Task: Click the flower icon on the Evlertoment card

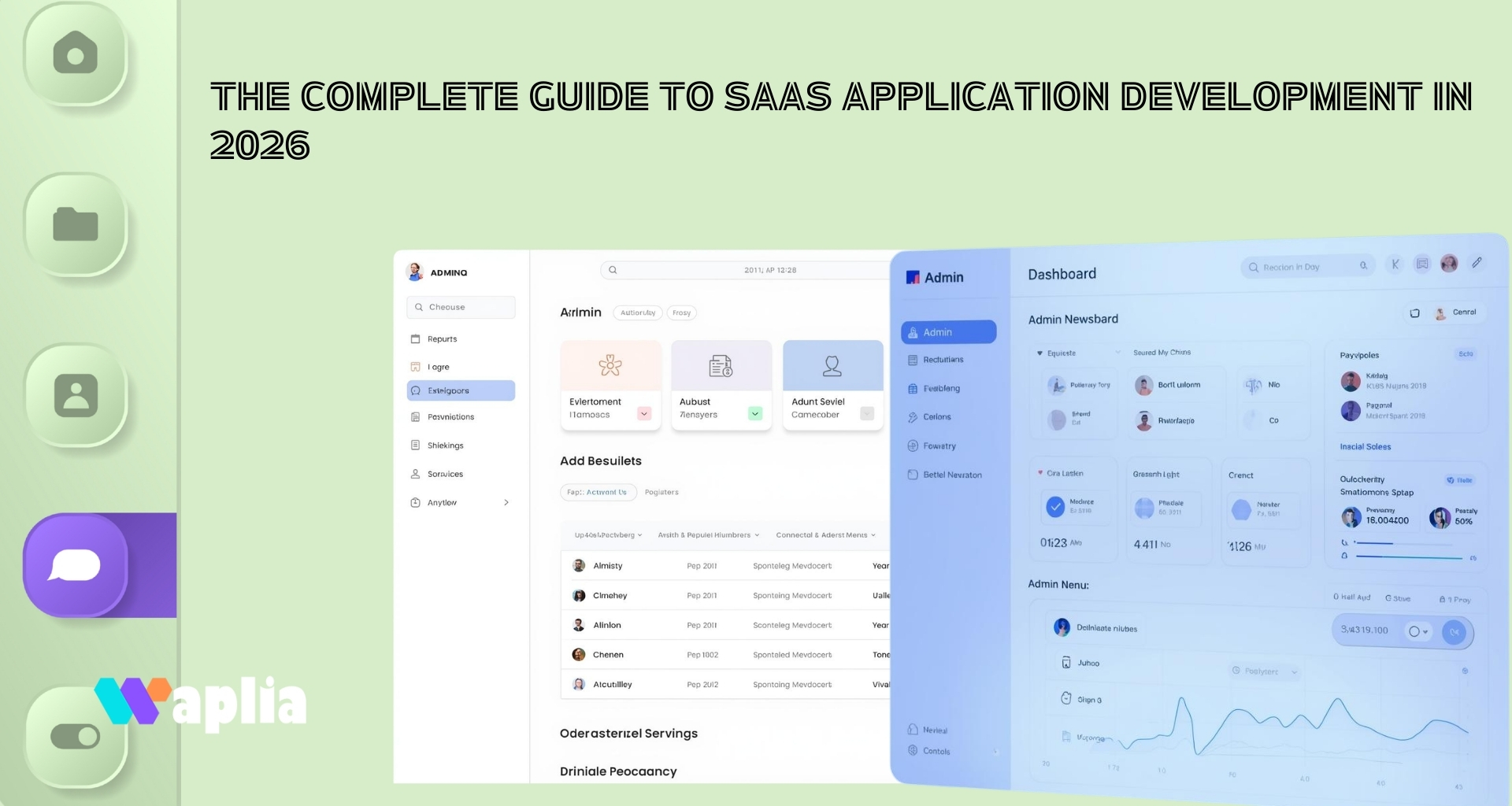Action: pos(611,365)
